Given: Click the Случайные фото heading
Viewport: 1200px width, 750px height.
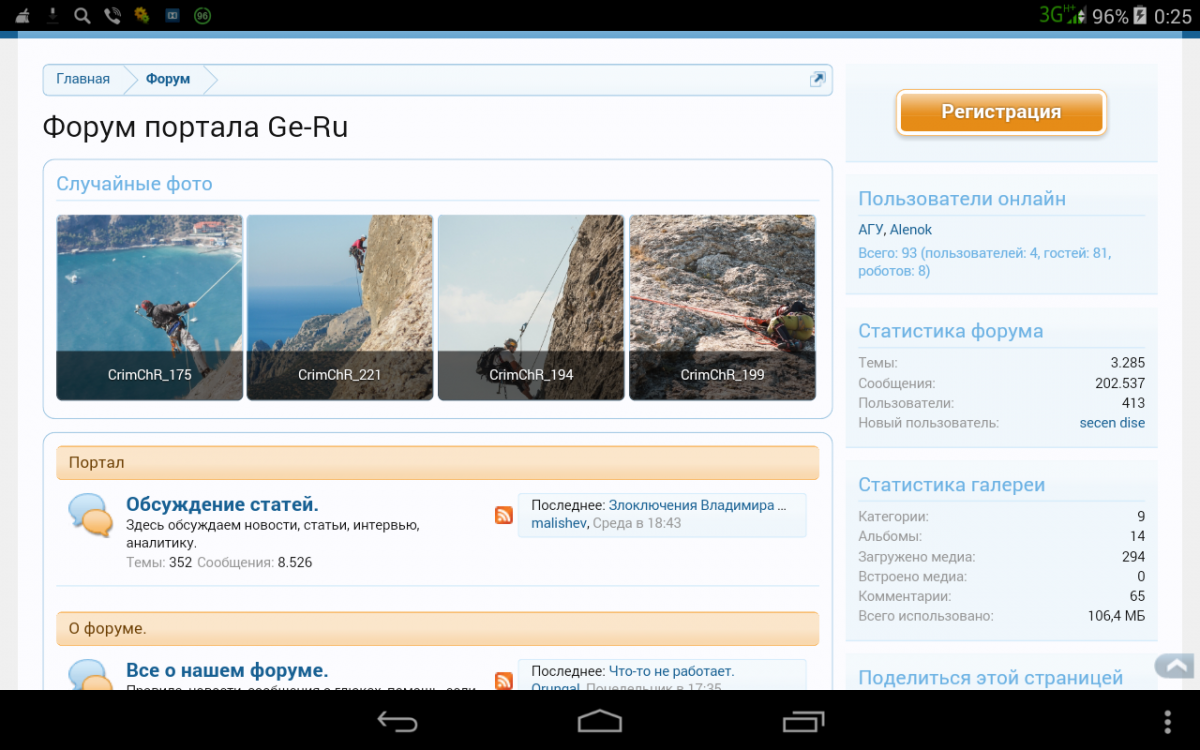Looking at the screenshot, I should (134, 184).
